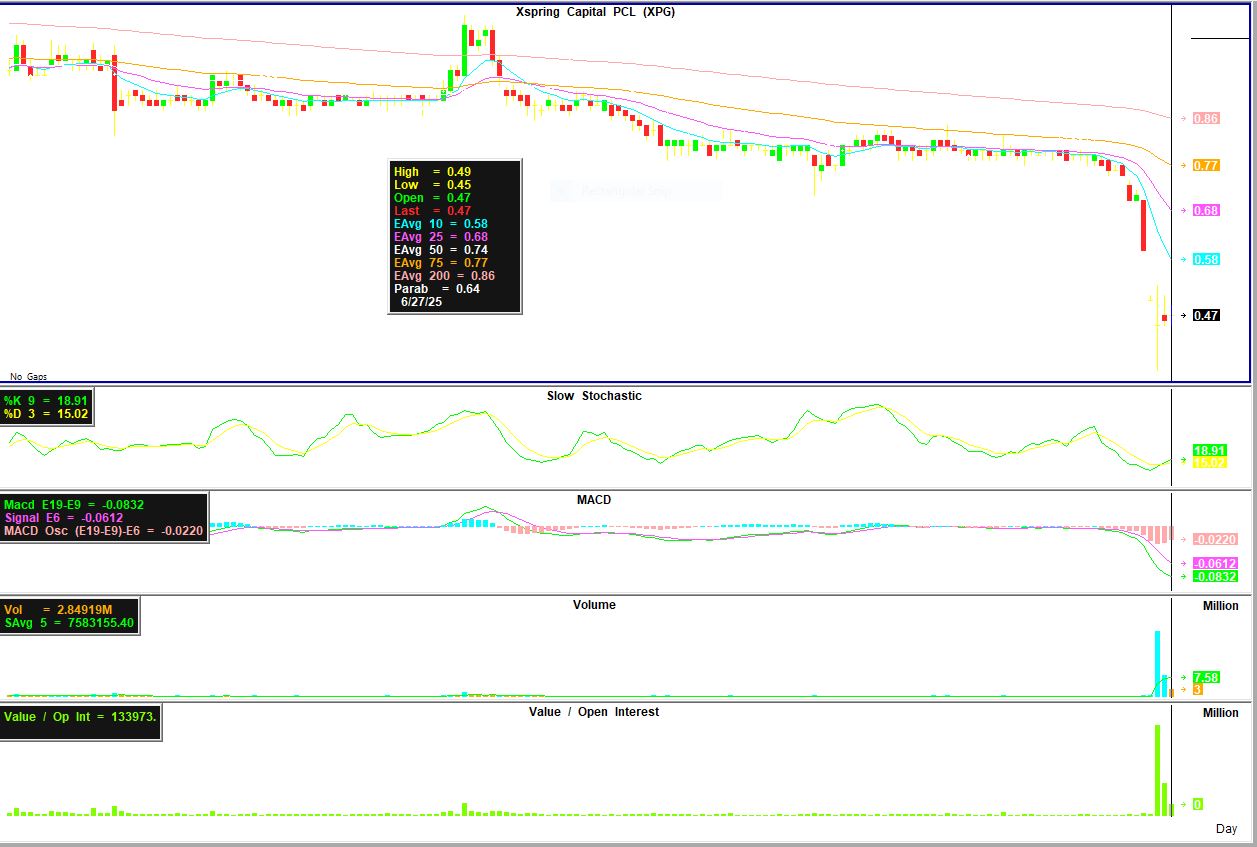Click the pink -0.0220 MACD axis label

1216,540
